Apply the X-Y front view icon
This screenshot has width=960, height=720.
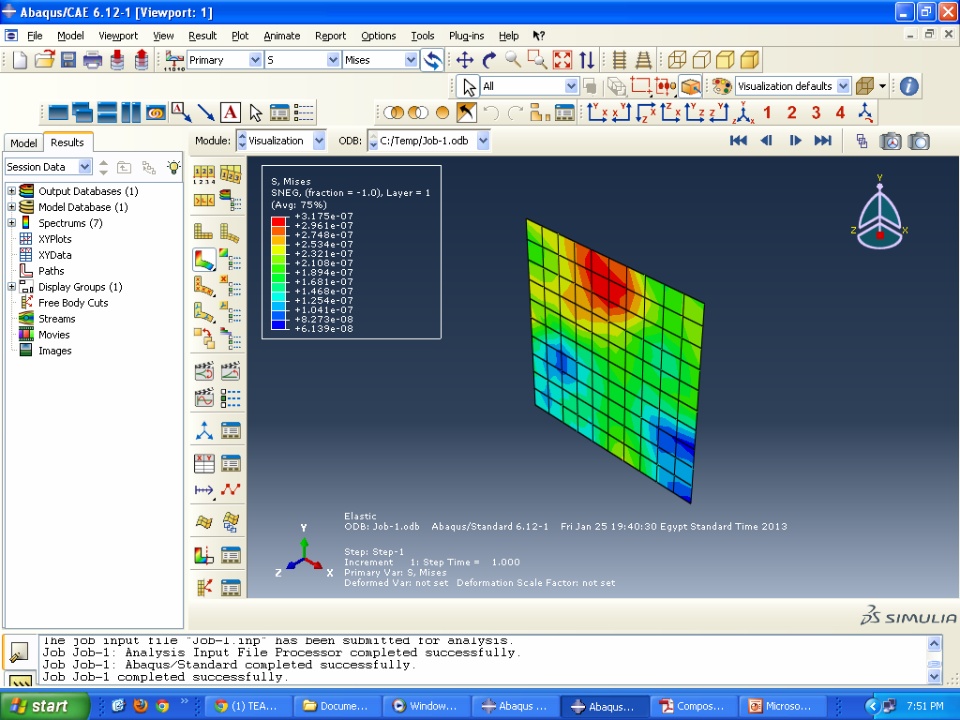tap(597, 113)
